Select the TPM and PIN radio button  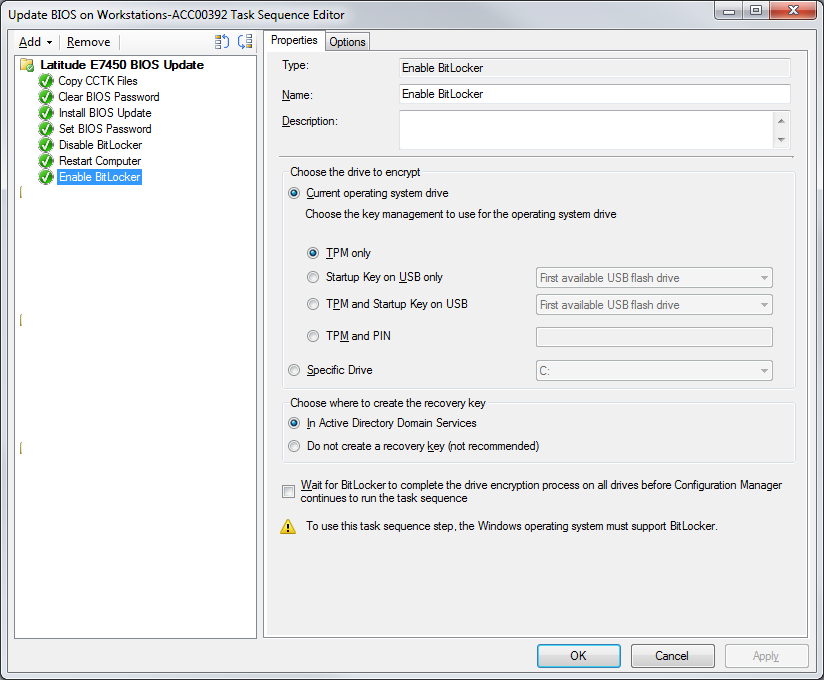[x=313, y=336]
